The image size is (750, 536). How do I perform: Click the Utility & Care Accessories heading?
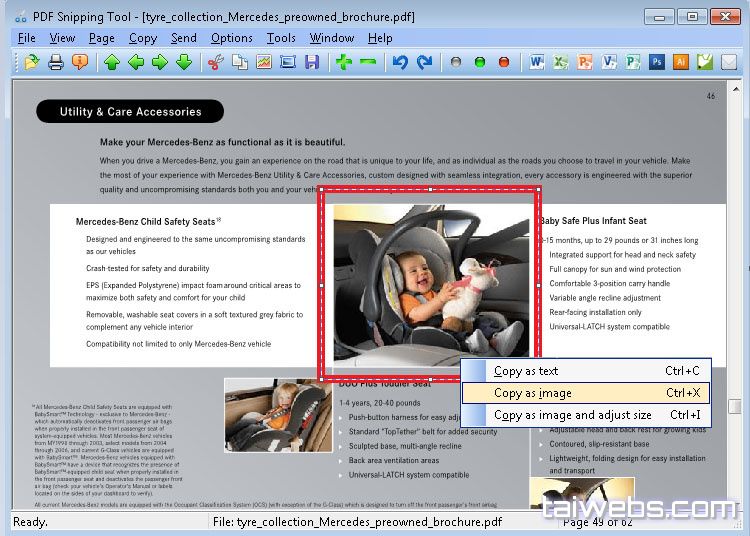tap(130, 111)
